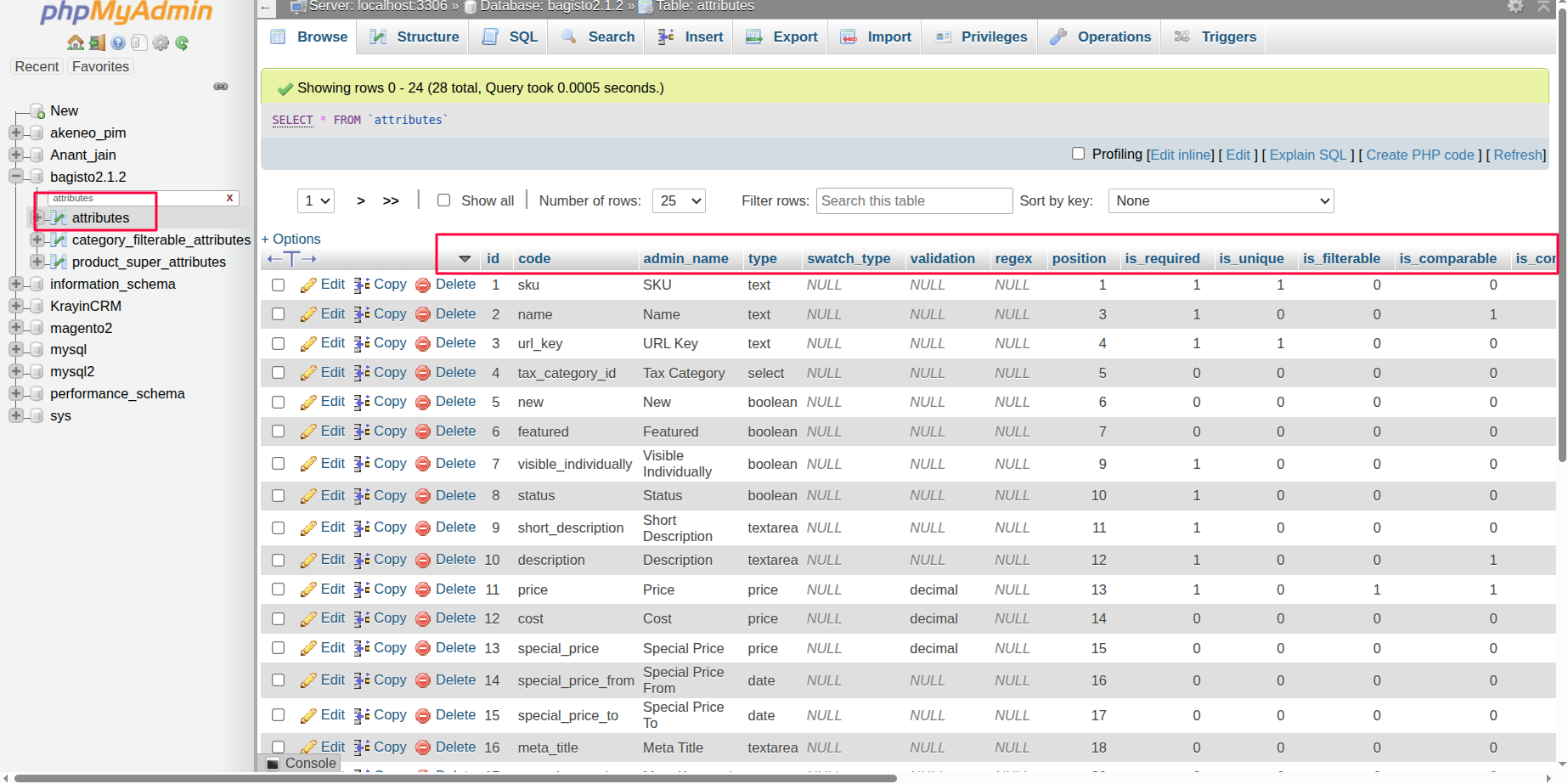Screen dimensions: 1568x784
Task: Click the log out door icon
Action: point(97,42)
